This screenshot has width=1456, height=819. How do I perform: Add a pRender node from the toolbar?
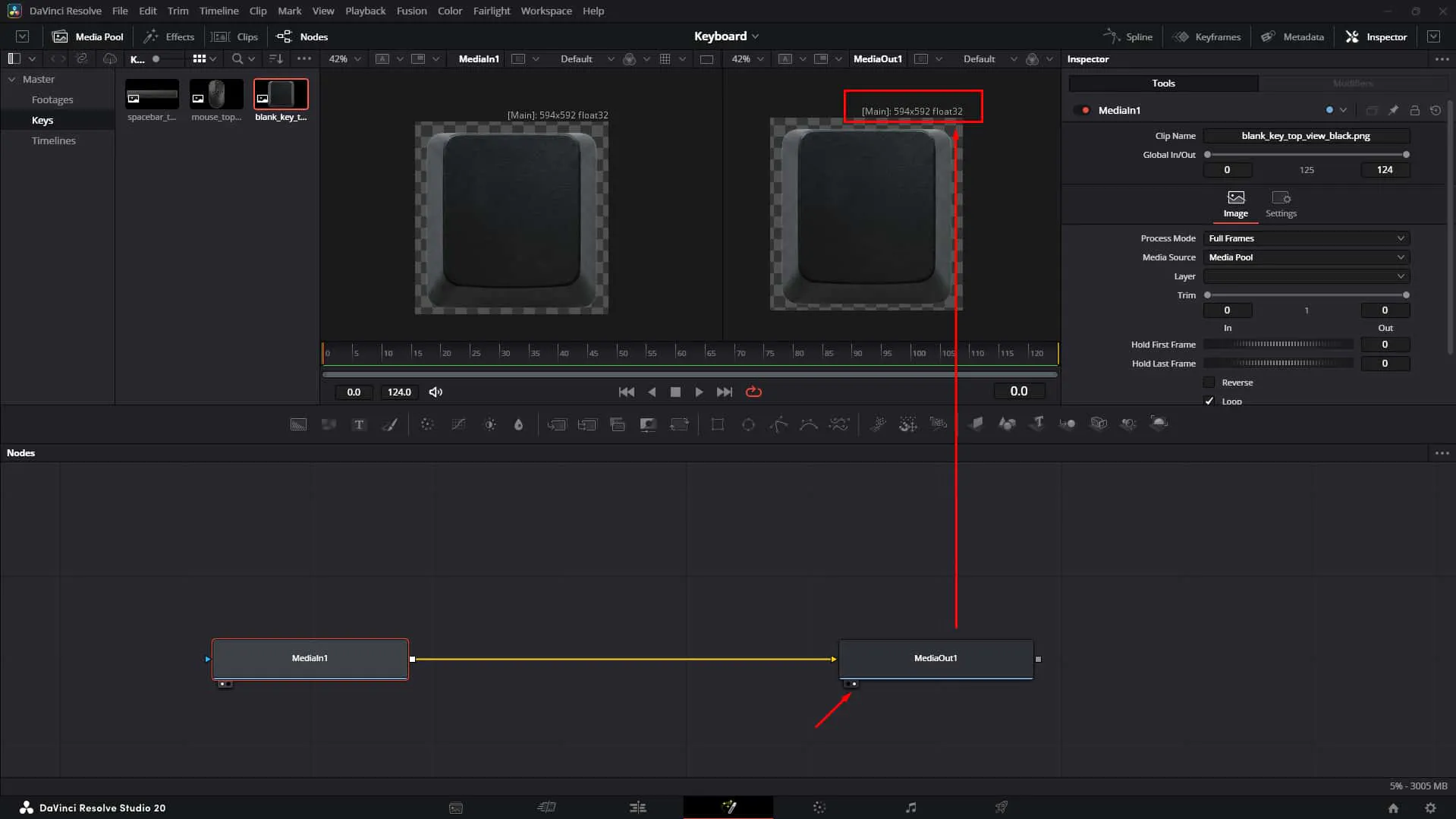[939, 424]
